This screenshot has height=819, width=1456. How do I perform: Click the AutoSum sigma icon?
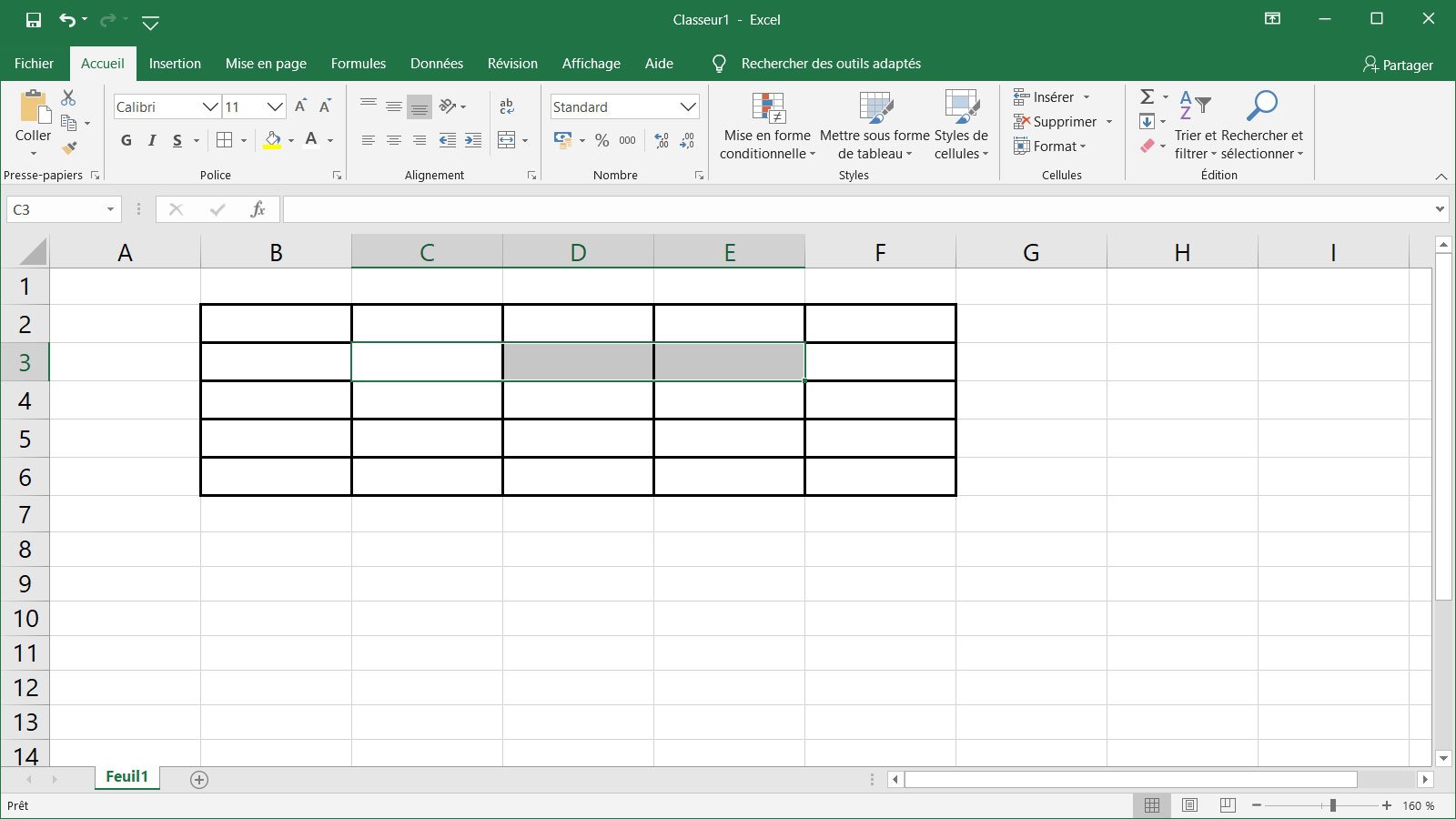pyautogui.click(x=1148, y=96)
